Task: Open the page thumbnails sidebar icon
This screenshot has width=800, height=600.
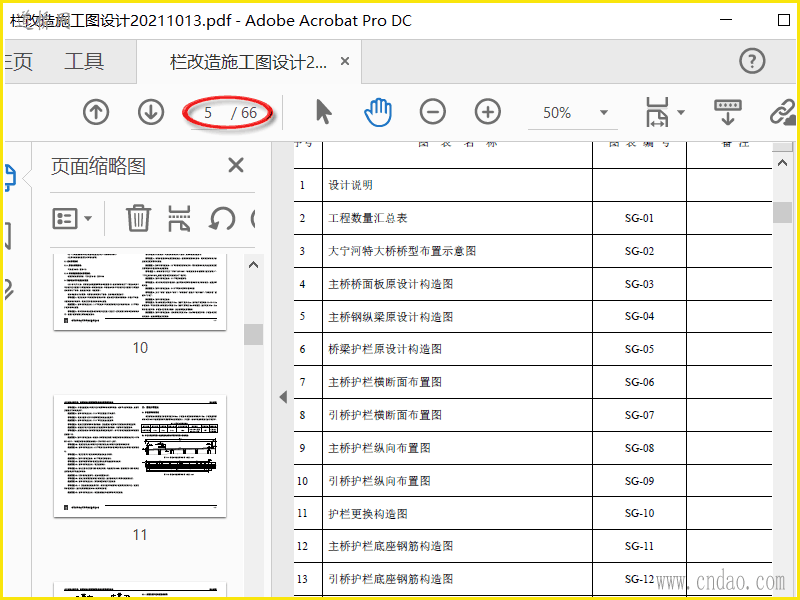Action: pos(10,178)
